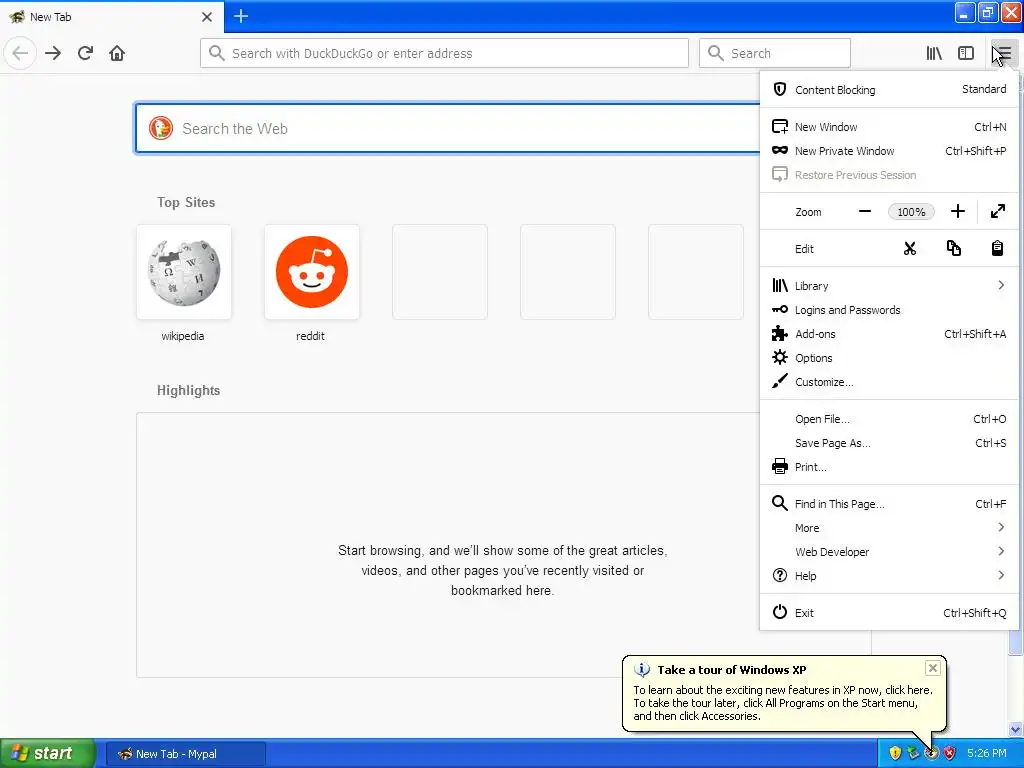Viewport: 1024px width, 768px height.
Task: Open a new tab with the plus button
Action: (x=240, y=16)
